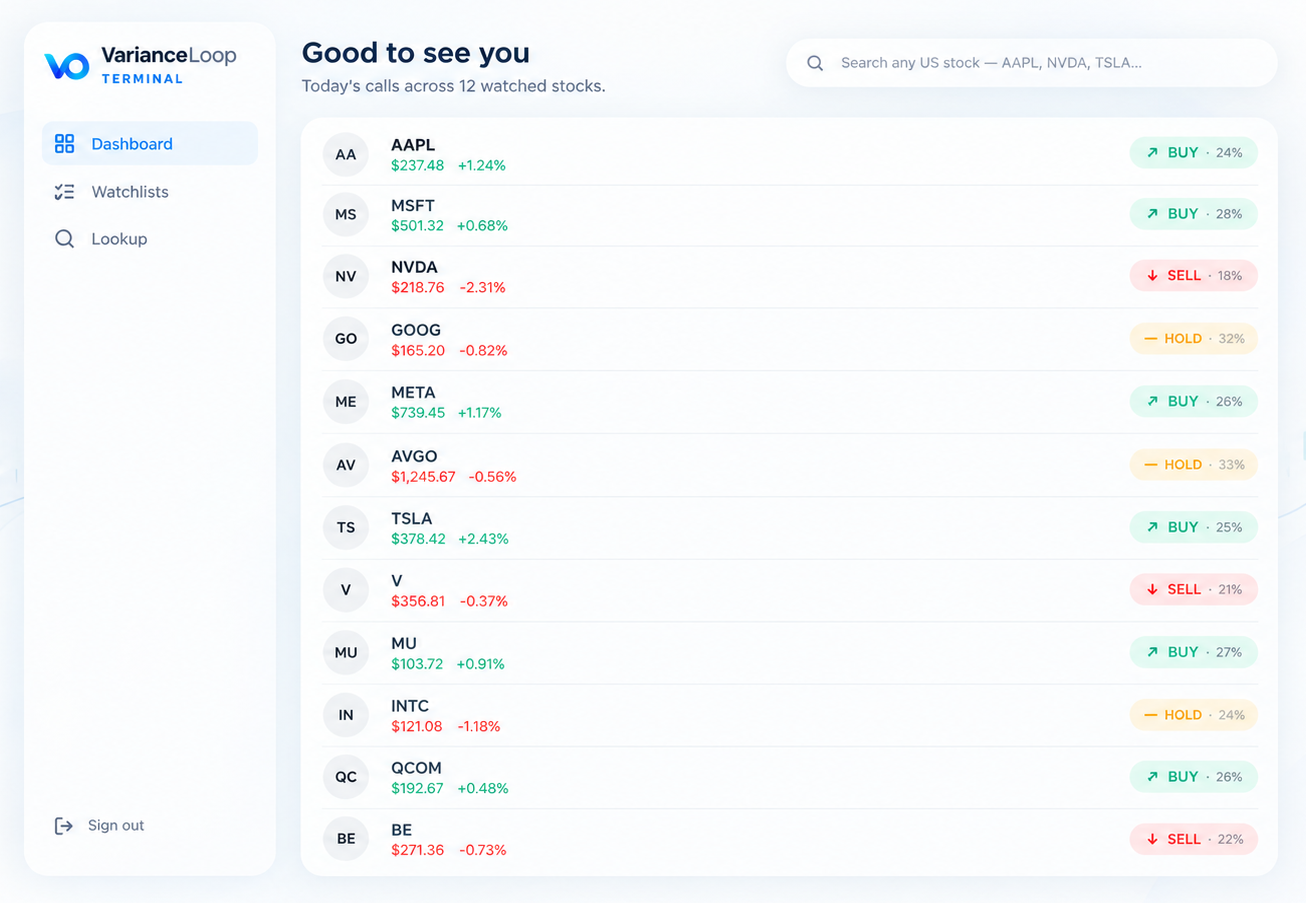Open the Dashboard menu item
Viewport: 1306px width, 903px height.
[150, 143]
